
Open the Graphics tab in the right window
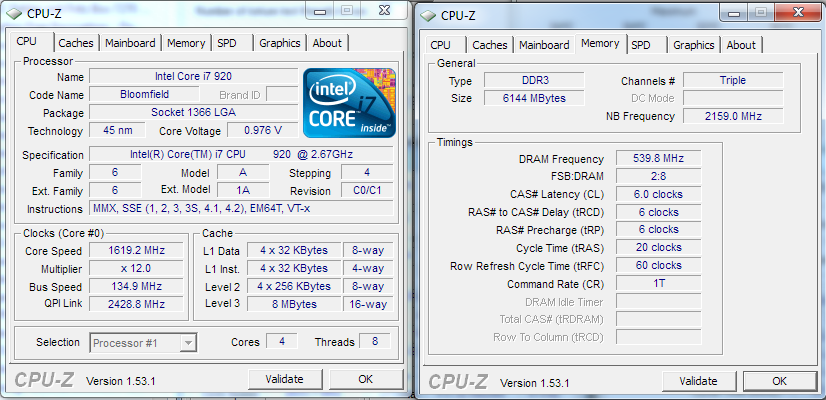click(x=694, y=45)
